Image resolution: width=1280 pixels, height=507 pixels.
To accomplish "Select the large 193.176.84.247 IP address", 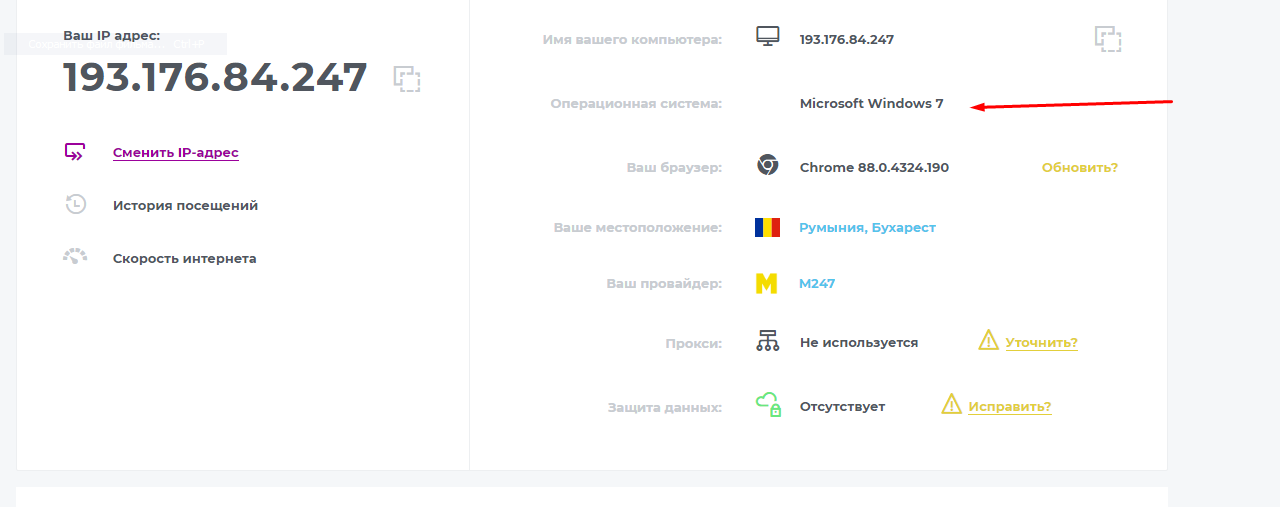I will click(215, 77).
